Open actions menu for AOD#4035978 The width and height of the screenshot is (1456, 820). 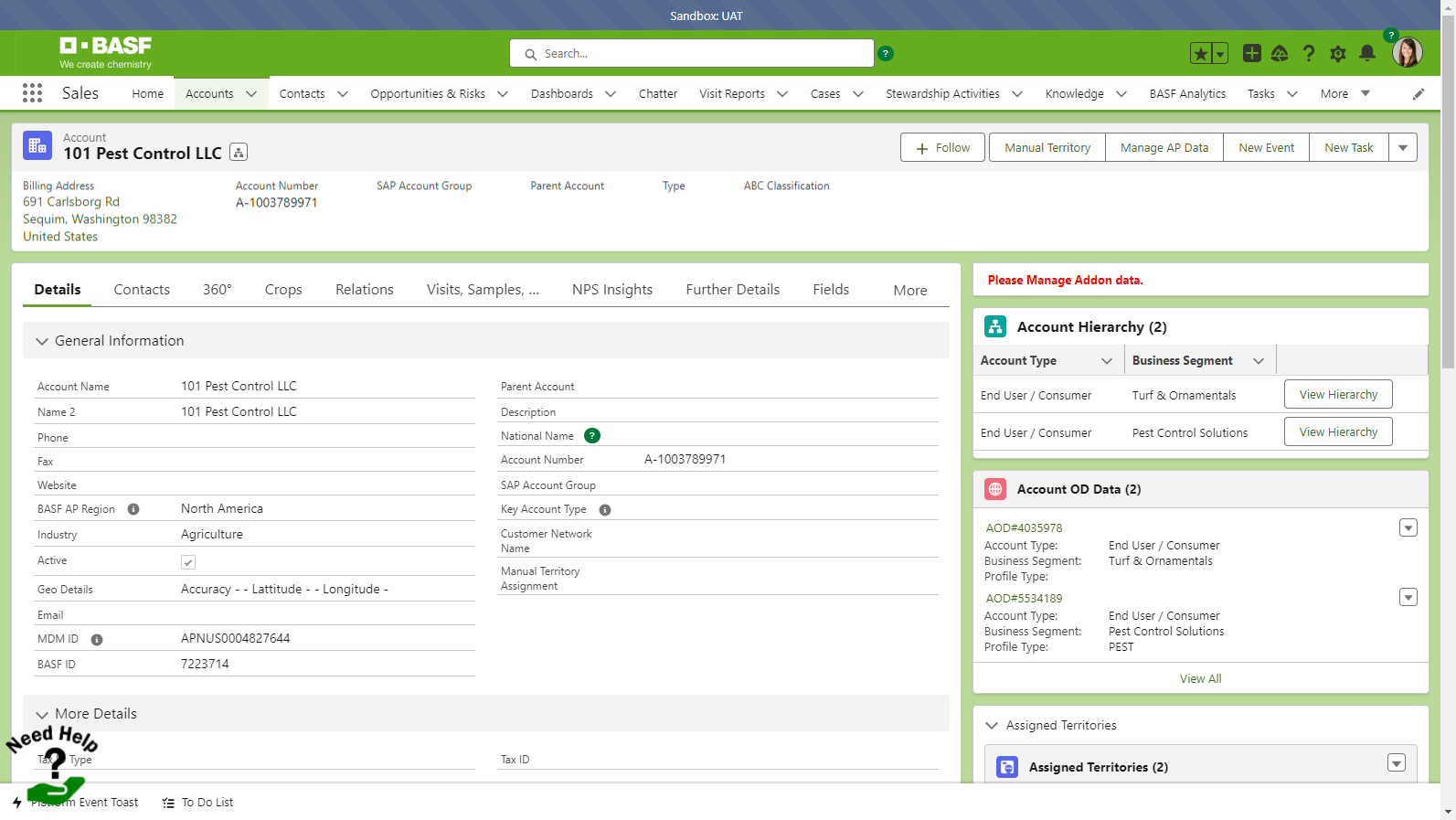[1408, 527]
